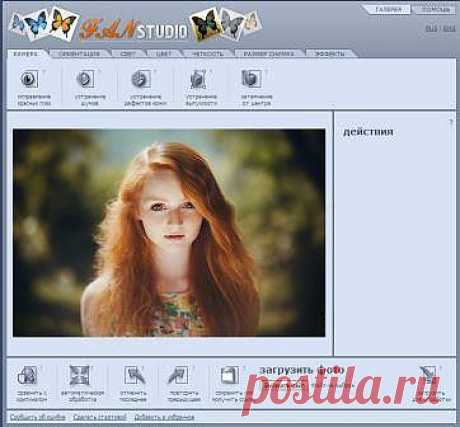Screen dimensions: 460x427
Task: Open the Помощь page button
Action: pos(435,9)
